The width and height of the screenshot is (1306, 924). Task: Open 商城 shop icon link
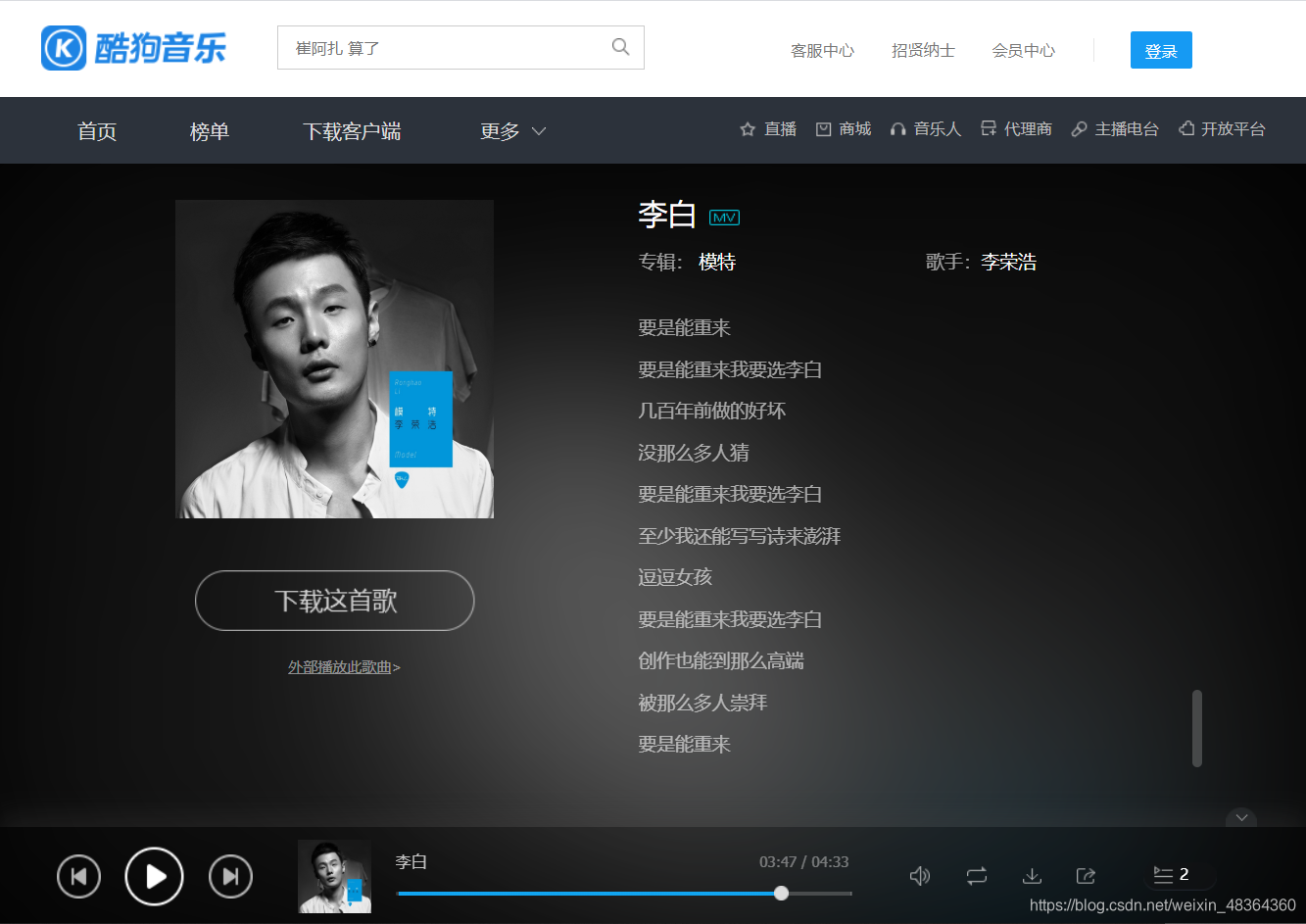[x=844, y=129]
